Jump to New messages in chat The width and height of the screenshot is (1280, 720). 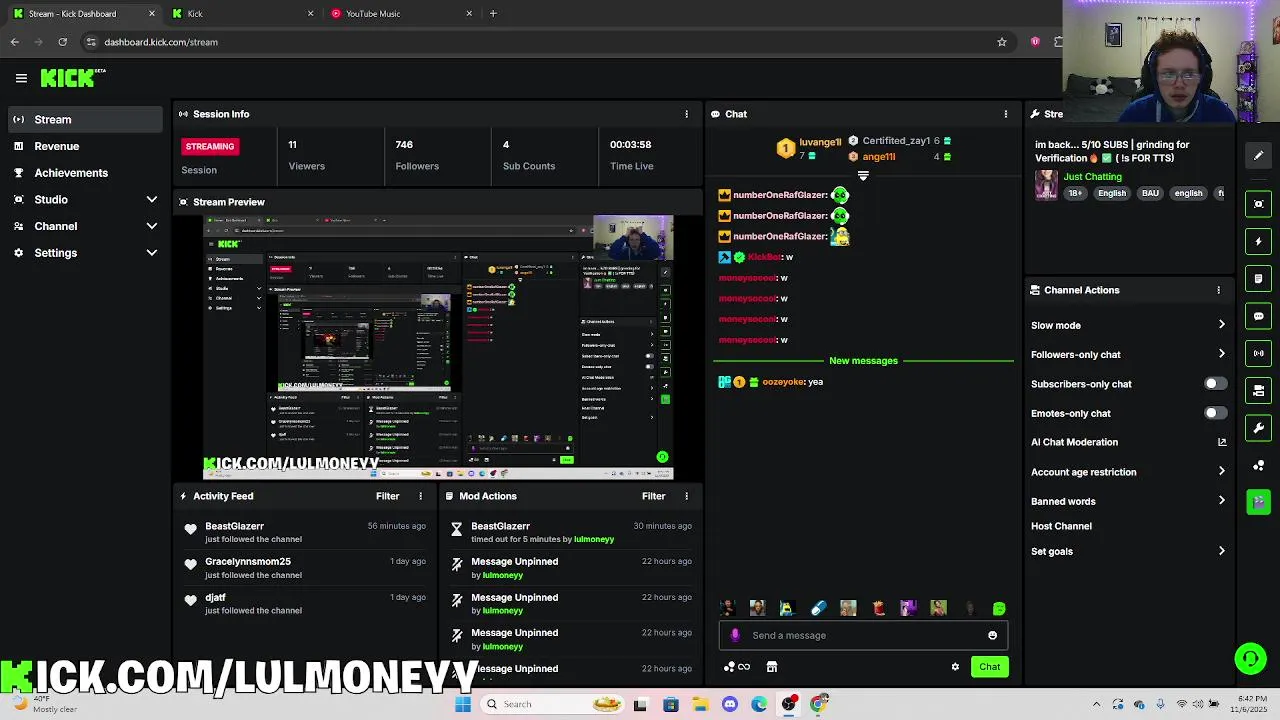(x=863, y=361)
